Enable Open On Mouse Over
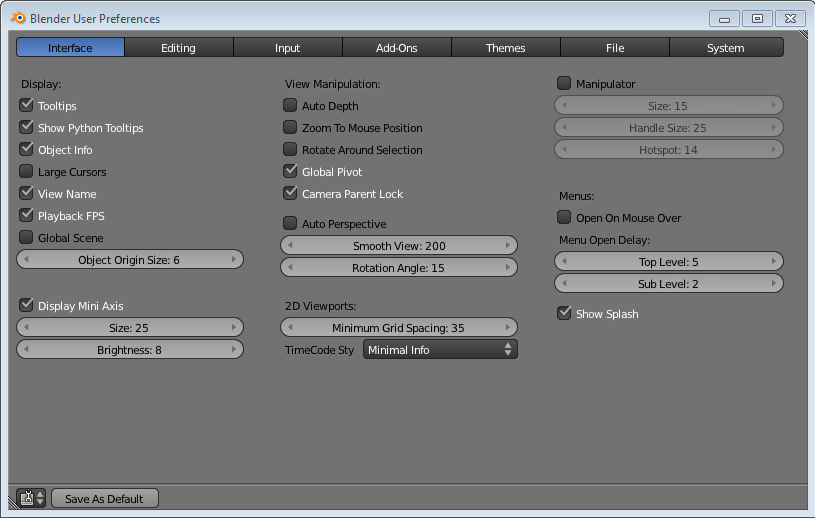 [x=564, y=217]
